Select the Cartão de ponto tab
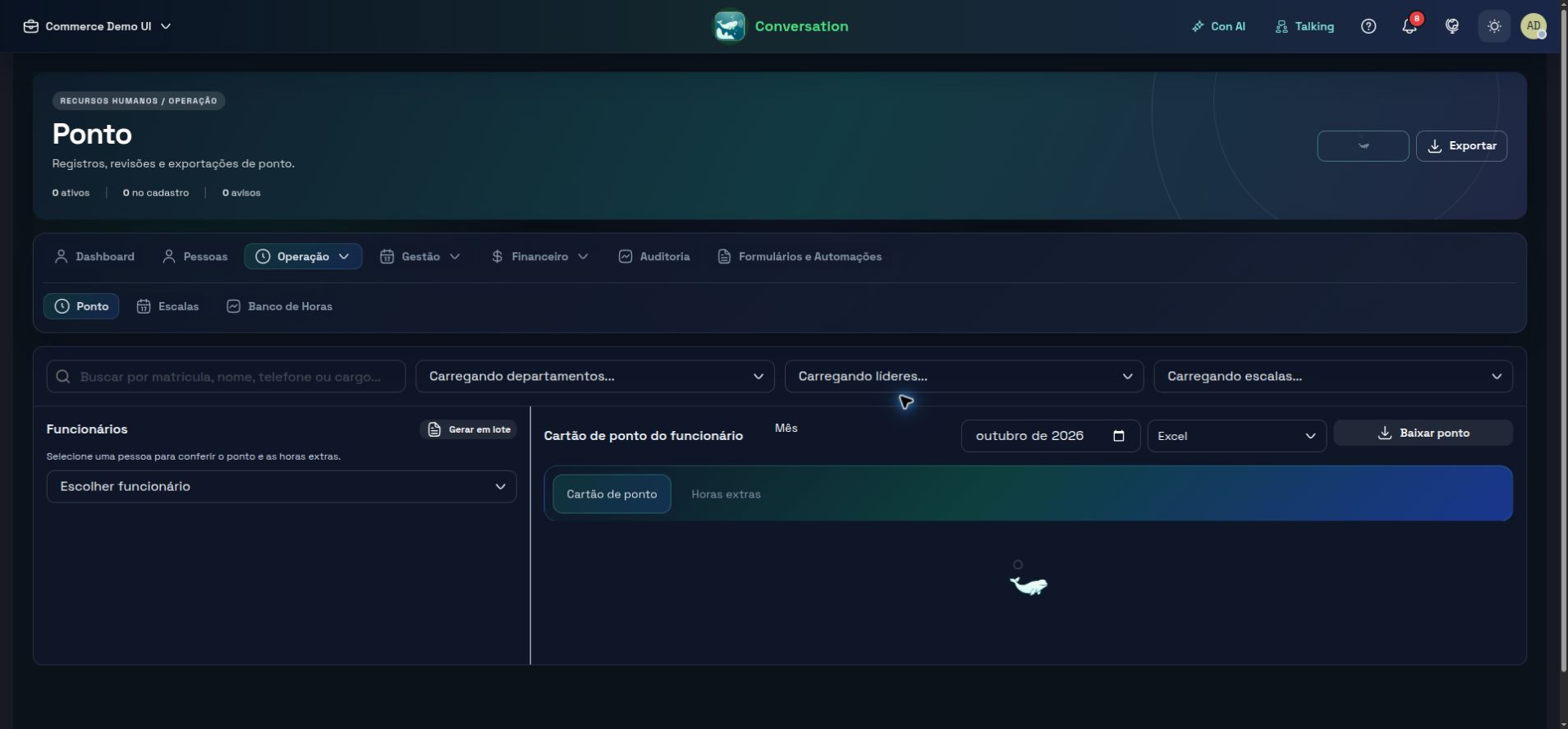1568x729 pixels. click(x=612, y=494)
